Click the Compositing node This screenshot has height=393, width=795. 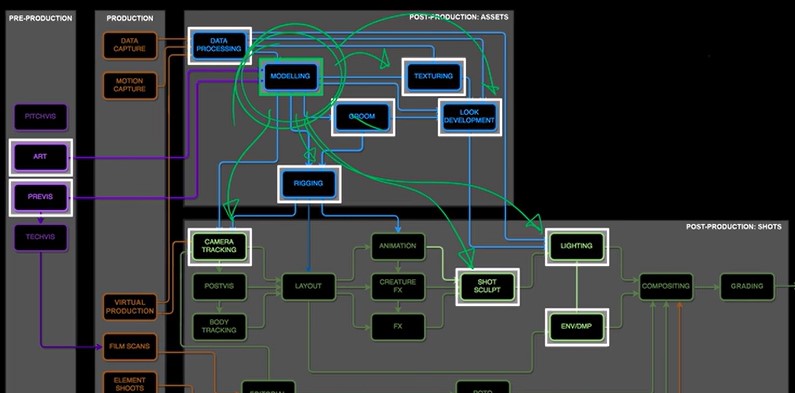pyautogui.click(x=666, y=287)
